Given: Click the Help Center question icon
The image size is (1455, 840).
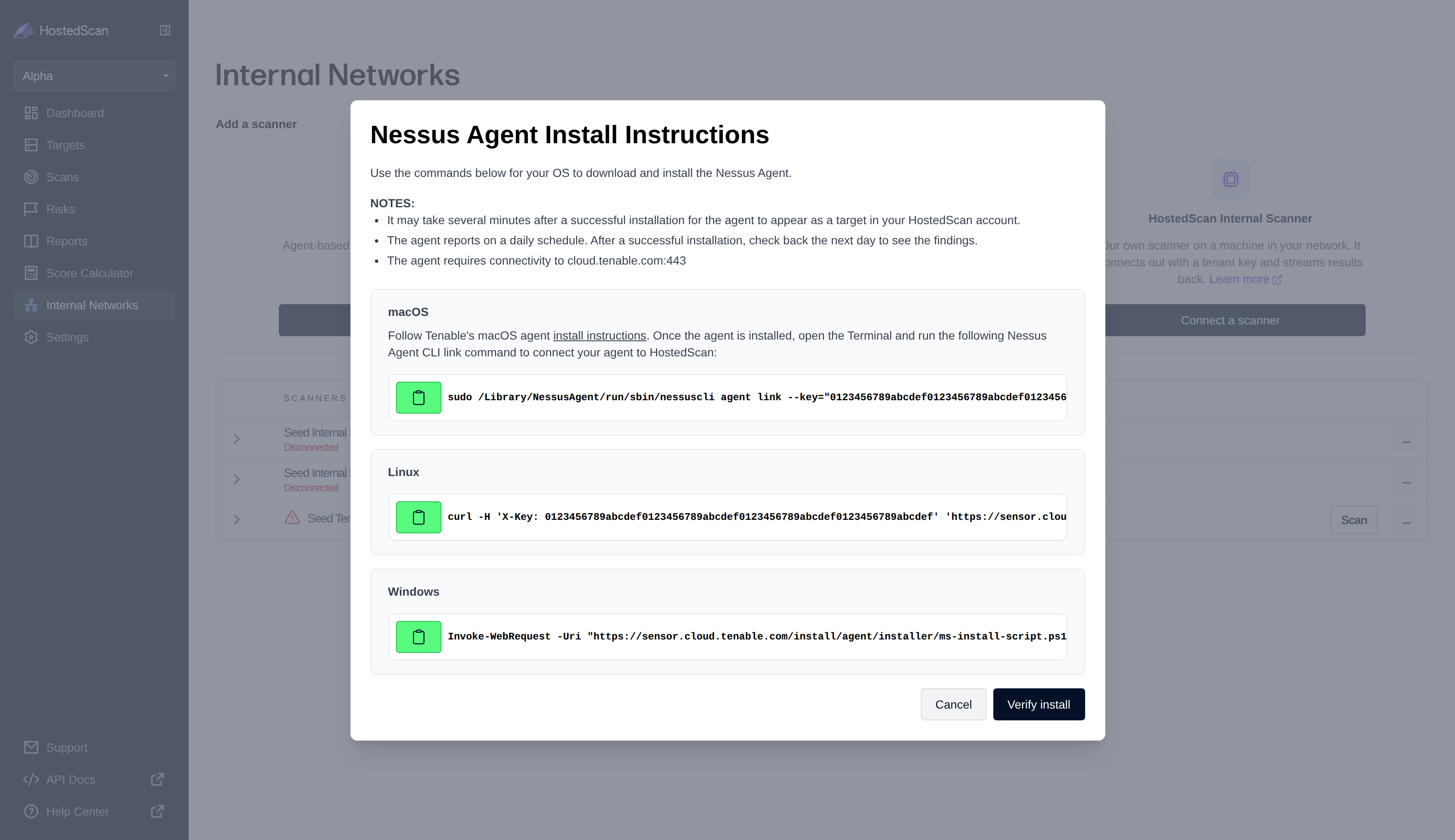Looking at the screenshot, I should click(x=31, y=811).
